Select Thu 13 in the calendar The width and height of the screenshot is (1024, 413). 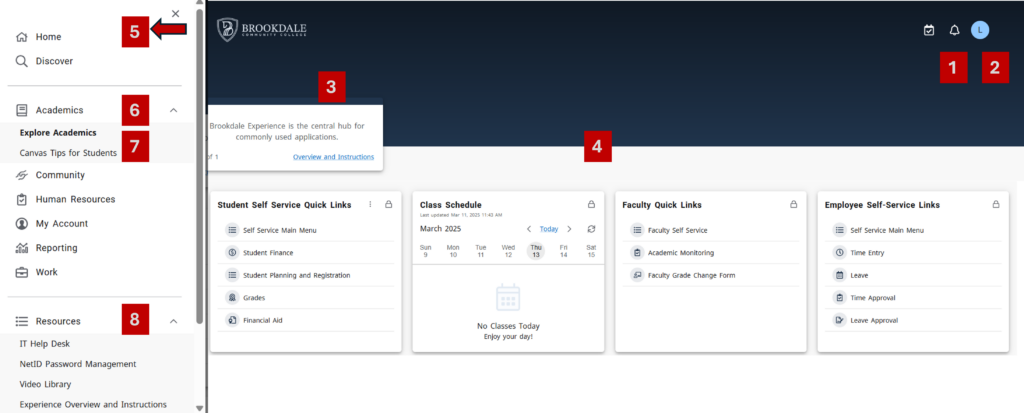pyautogui.click(x=536, y=251)
